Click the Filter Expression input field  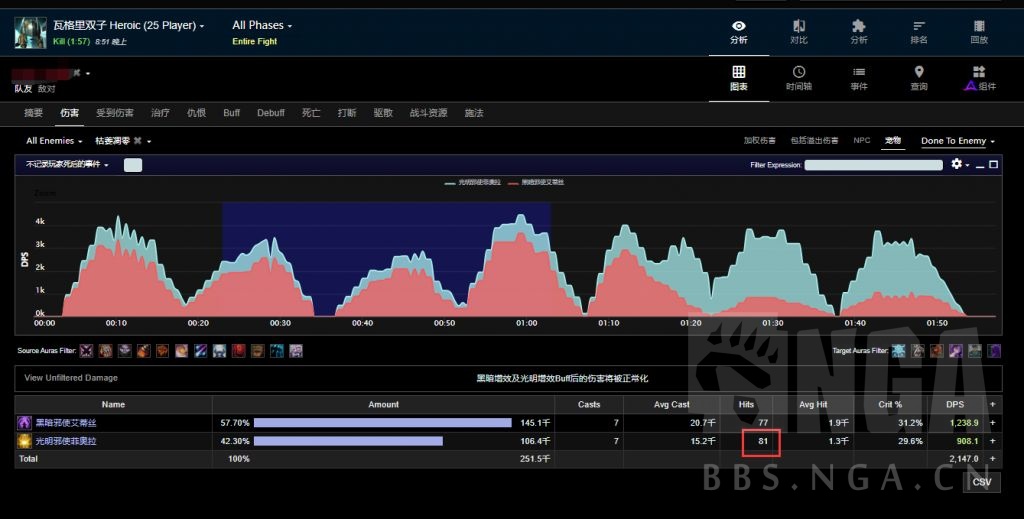(875, 165)
